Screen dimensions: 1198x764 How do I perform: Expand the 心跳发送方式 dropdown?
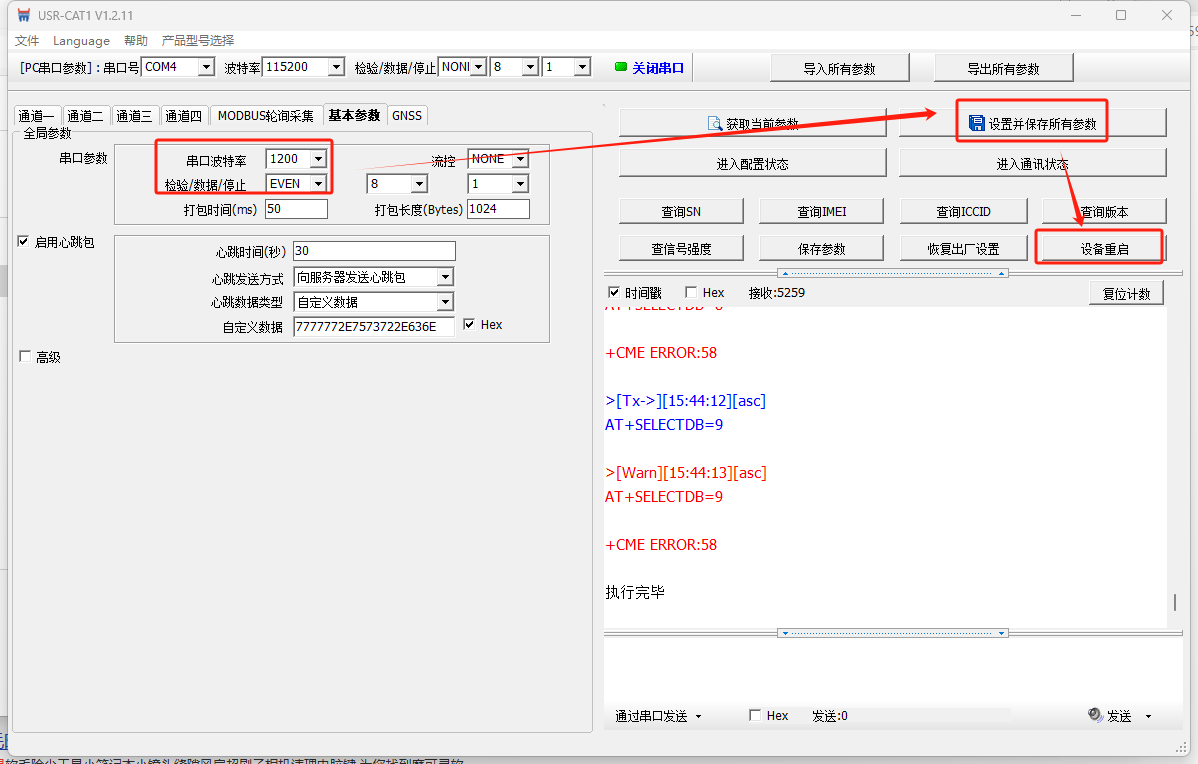(x=445, y=277)
